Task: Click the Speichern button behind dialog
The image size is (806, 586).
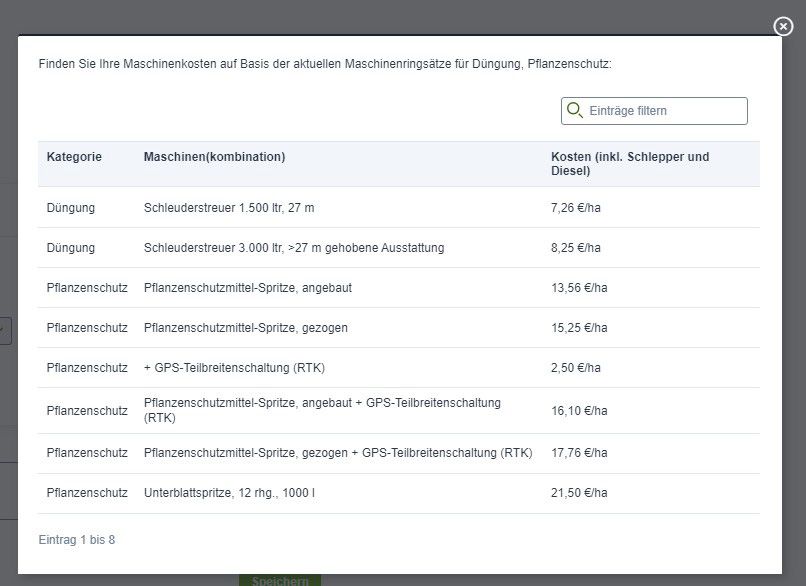Action: (x=280, y=580)
